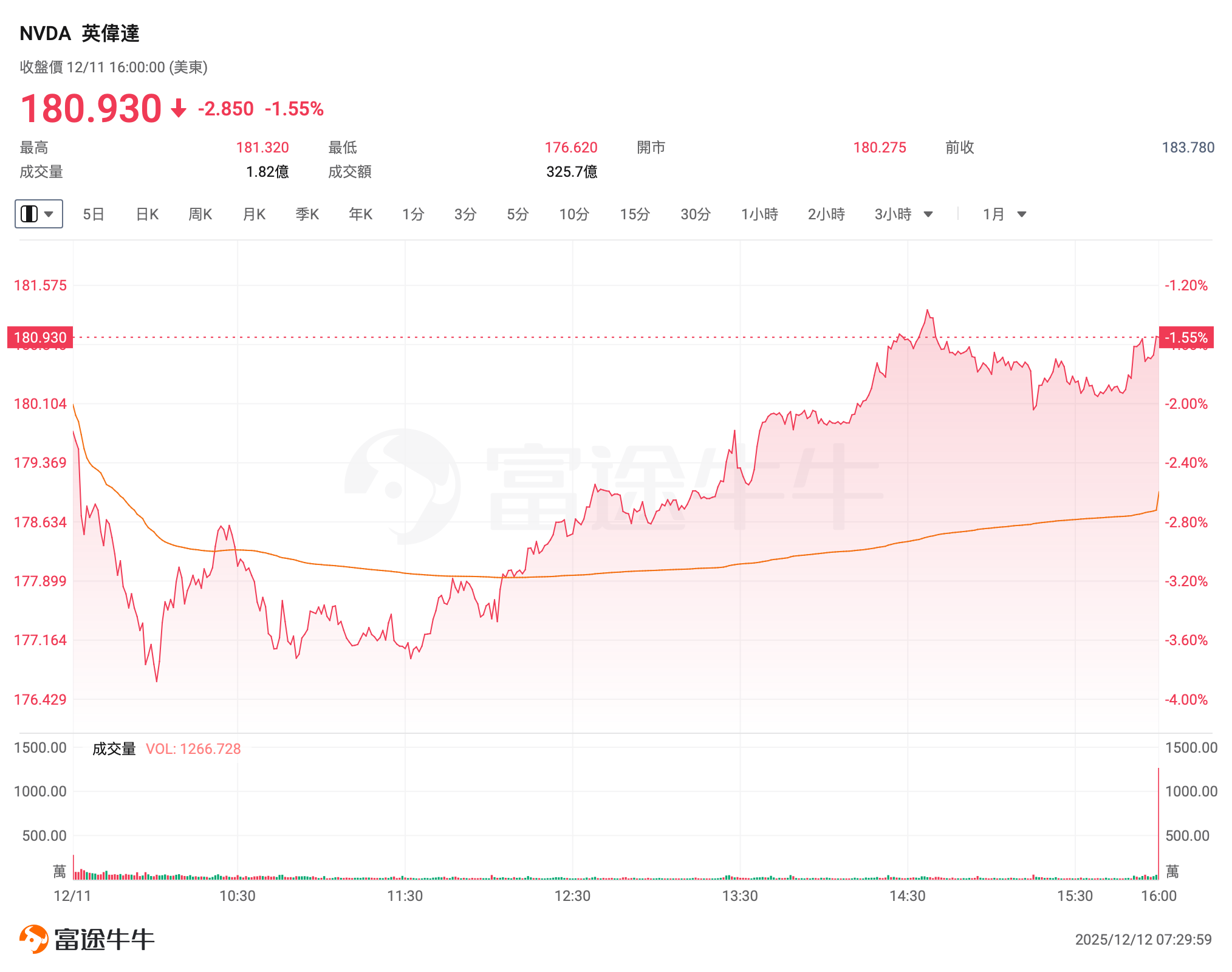Select the 日K daily candlestick tab
Image resolution: width=1232 pixels, height=972 pixels.
(147, 214)
